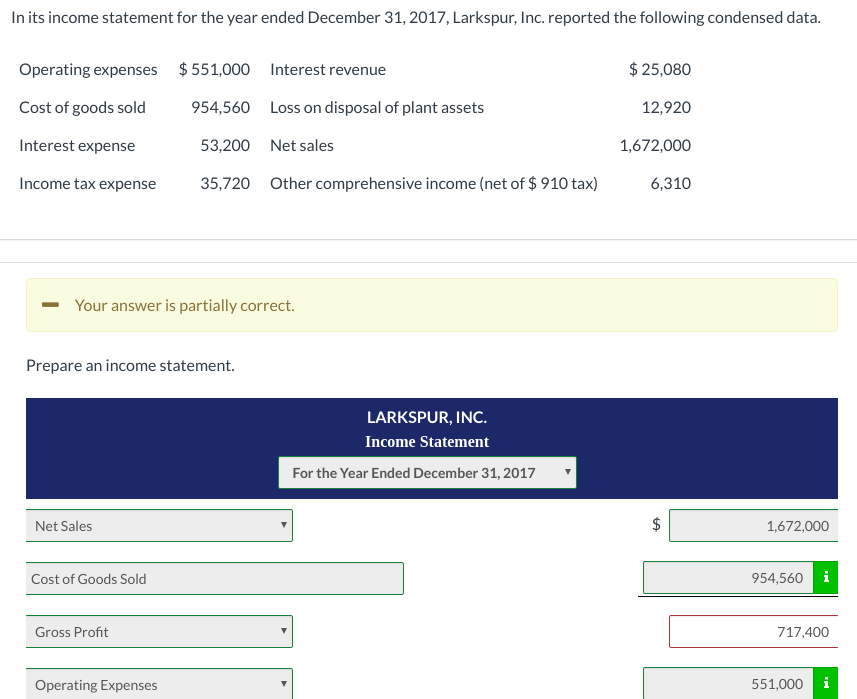
Task: Click the cost of goods sold amount field 954,560
Action: (728, 577)
